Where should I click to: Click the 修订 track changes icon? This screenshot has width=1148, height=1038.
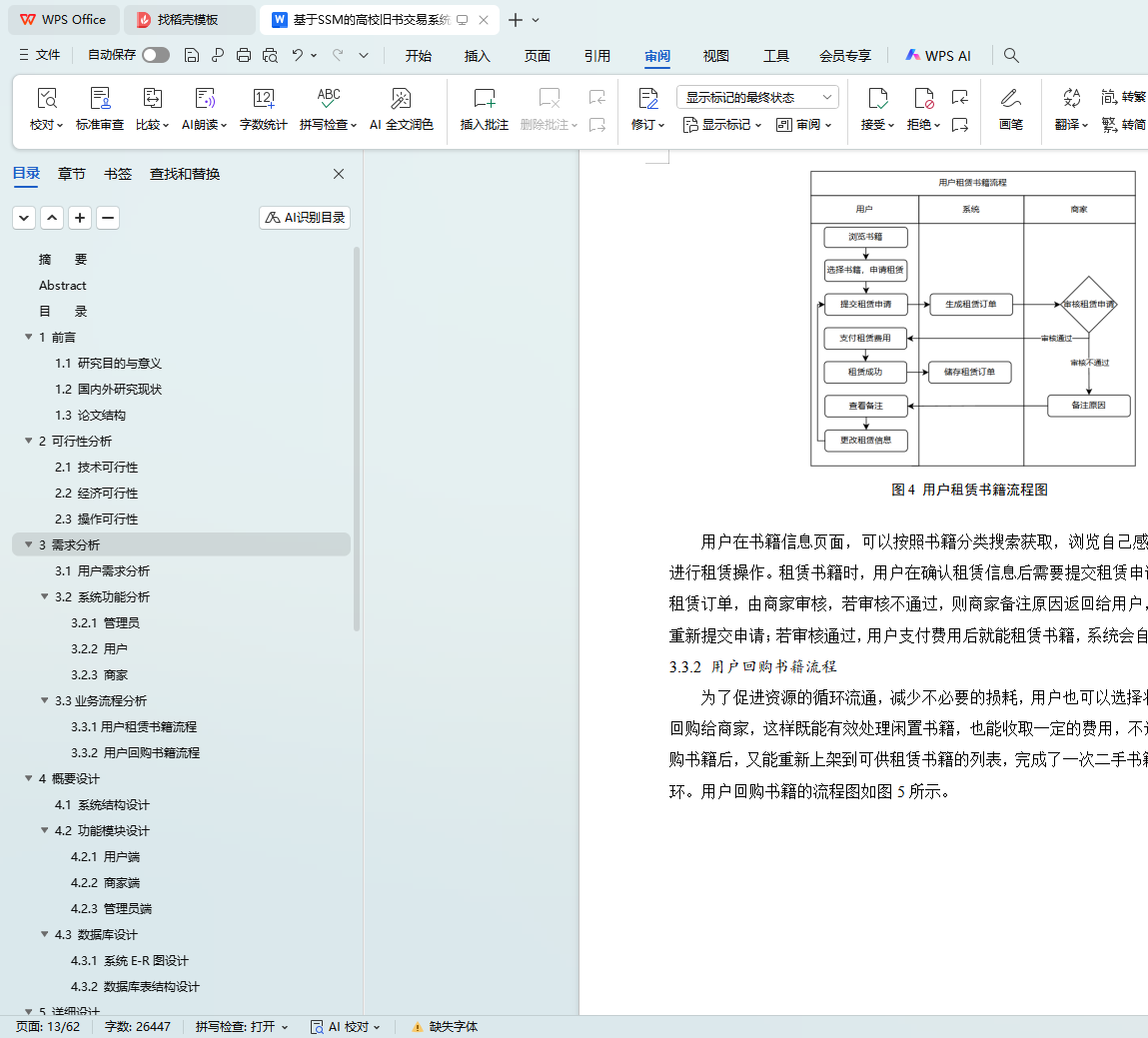pos(648,98)
